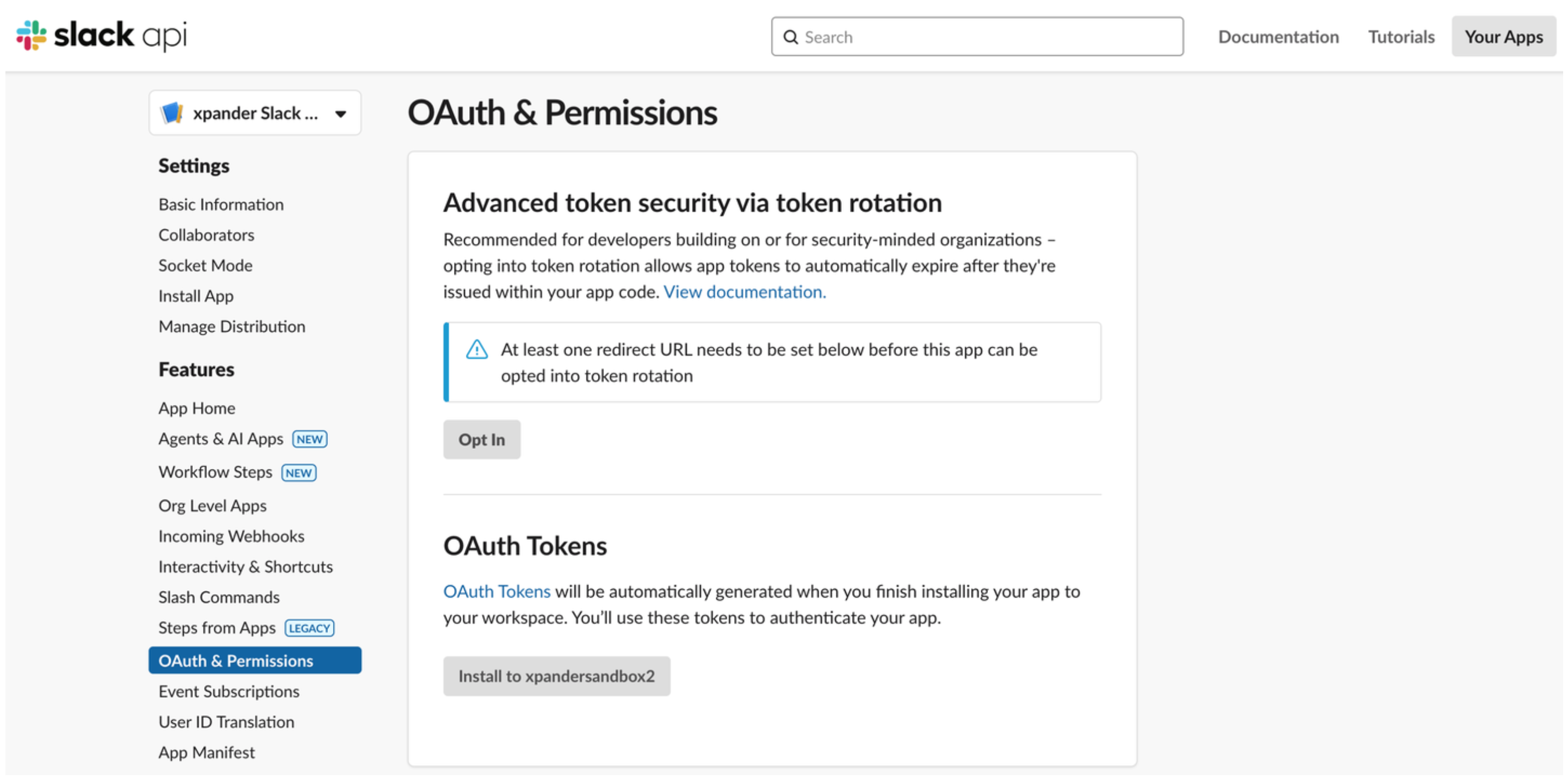
Task: Select Basic Information in sidebar
Action: tap(221, 205)
